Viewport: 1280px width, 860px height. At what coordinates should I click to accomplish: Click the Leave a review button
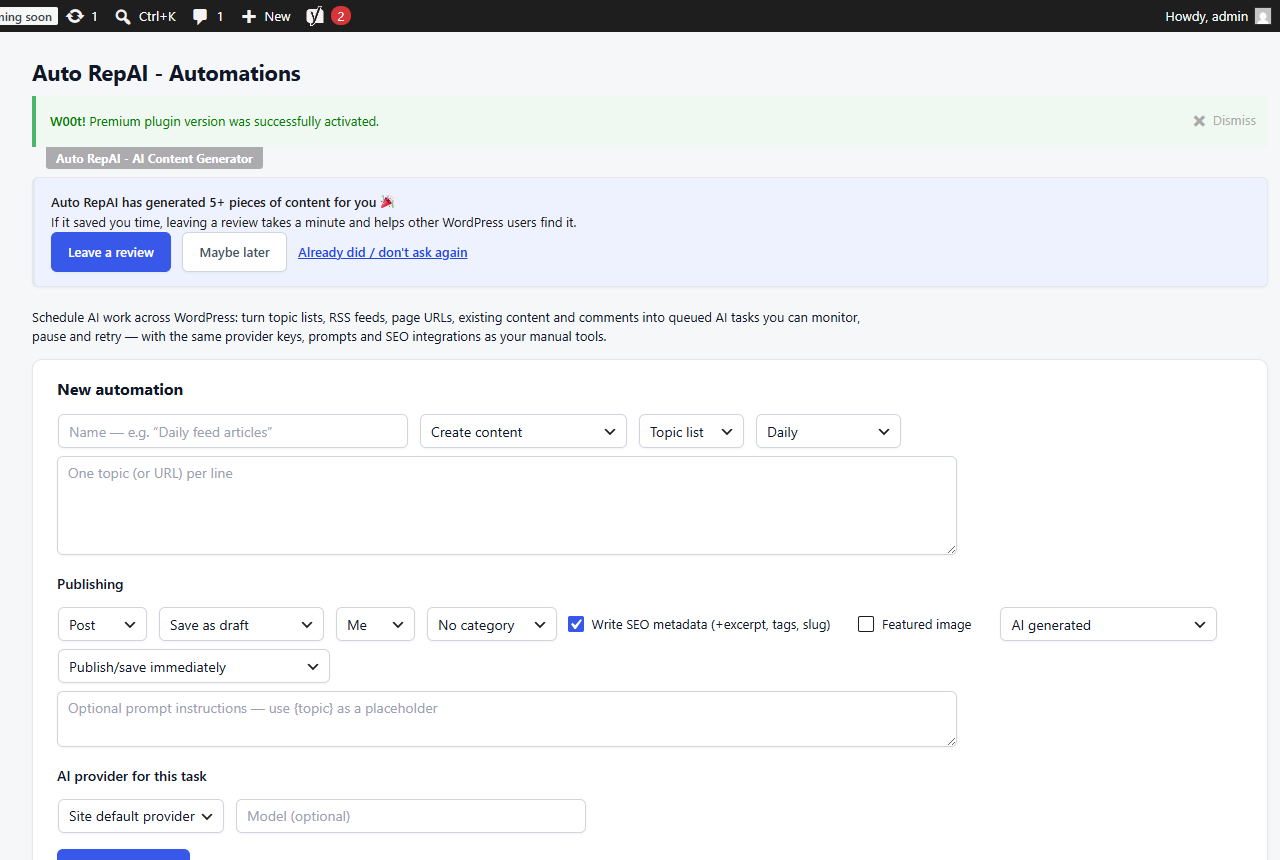pyautogui.click(x=111, y=252)
